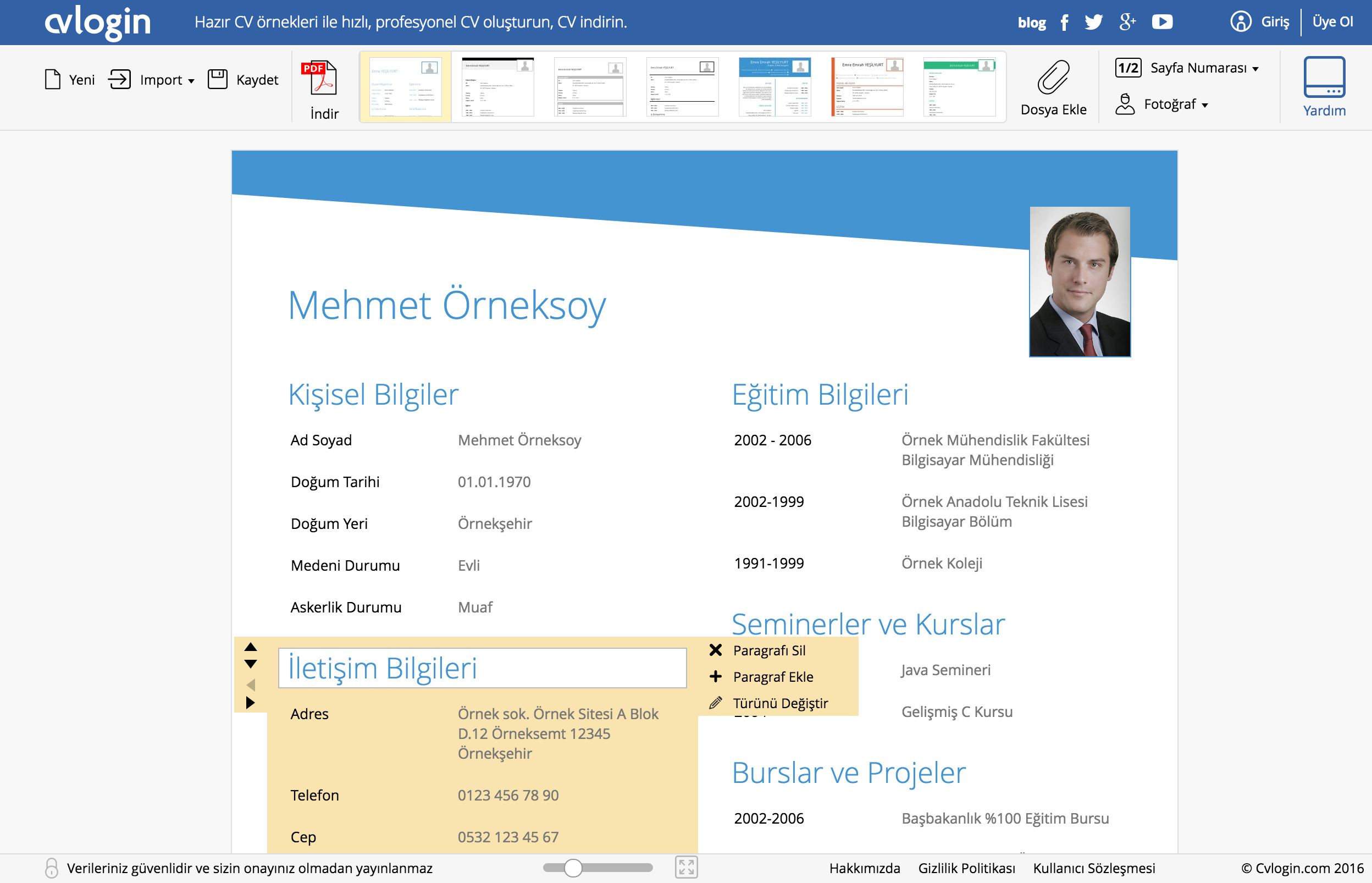Click the padlock security icon
This screenshot has width=1372, height=883.
pyautogui.click(x=52, y=868)
